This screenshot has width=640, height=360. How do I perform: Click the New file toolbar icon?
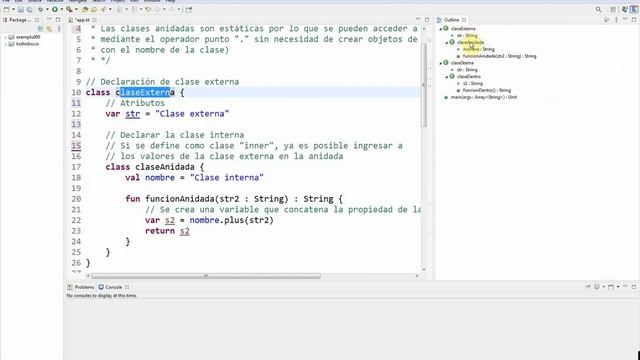click(x=6, y=9)
